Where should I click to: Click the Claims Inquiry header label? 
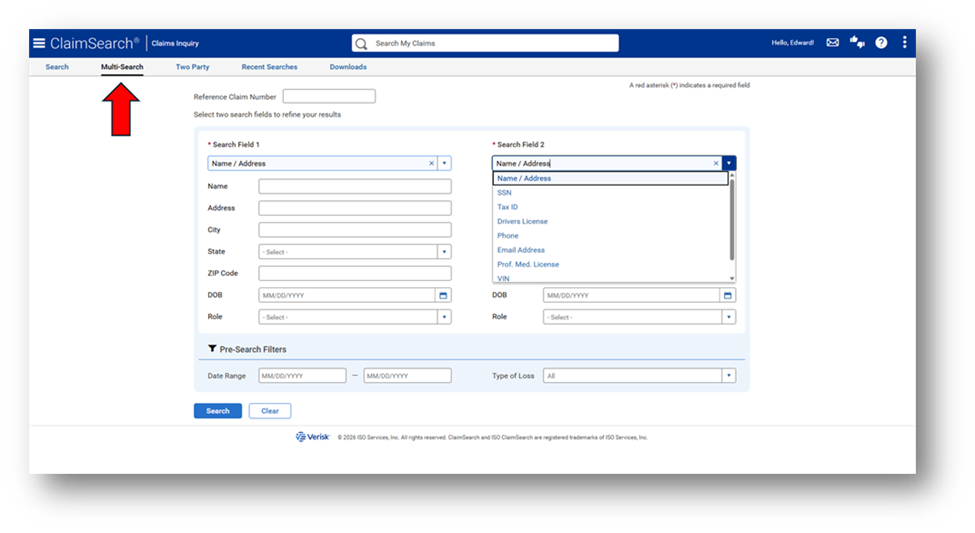pos(175,44)
